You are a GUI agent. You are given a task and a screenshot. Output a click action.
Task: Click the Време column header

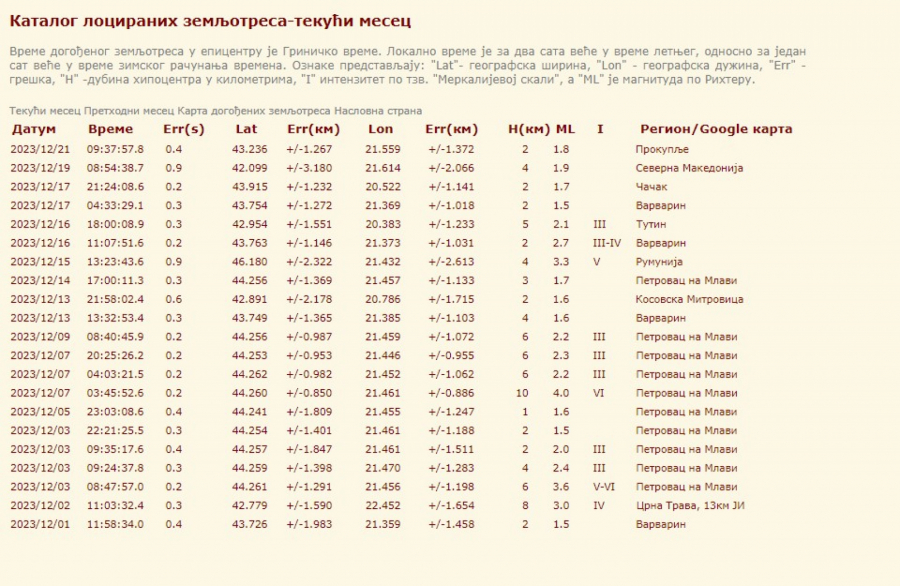(110, 129)
